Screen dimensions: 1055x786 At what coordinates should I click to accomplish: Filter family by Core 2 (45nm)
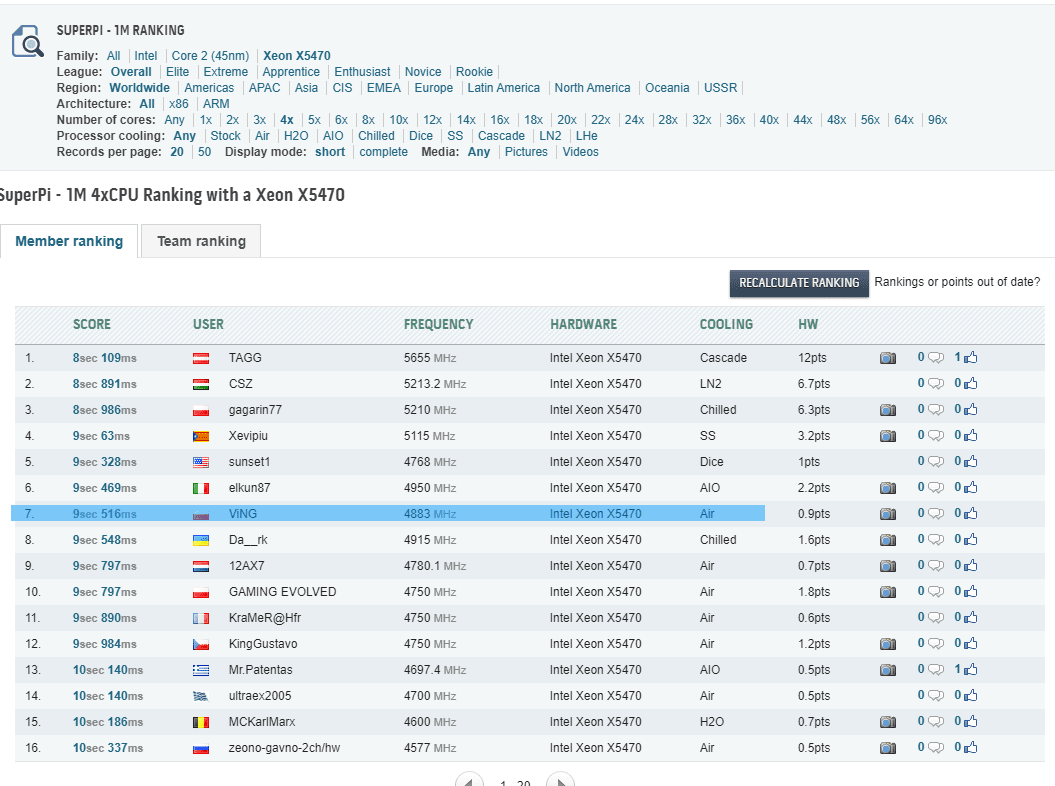pos(210,56)
